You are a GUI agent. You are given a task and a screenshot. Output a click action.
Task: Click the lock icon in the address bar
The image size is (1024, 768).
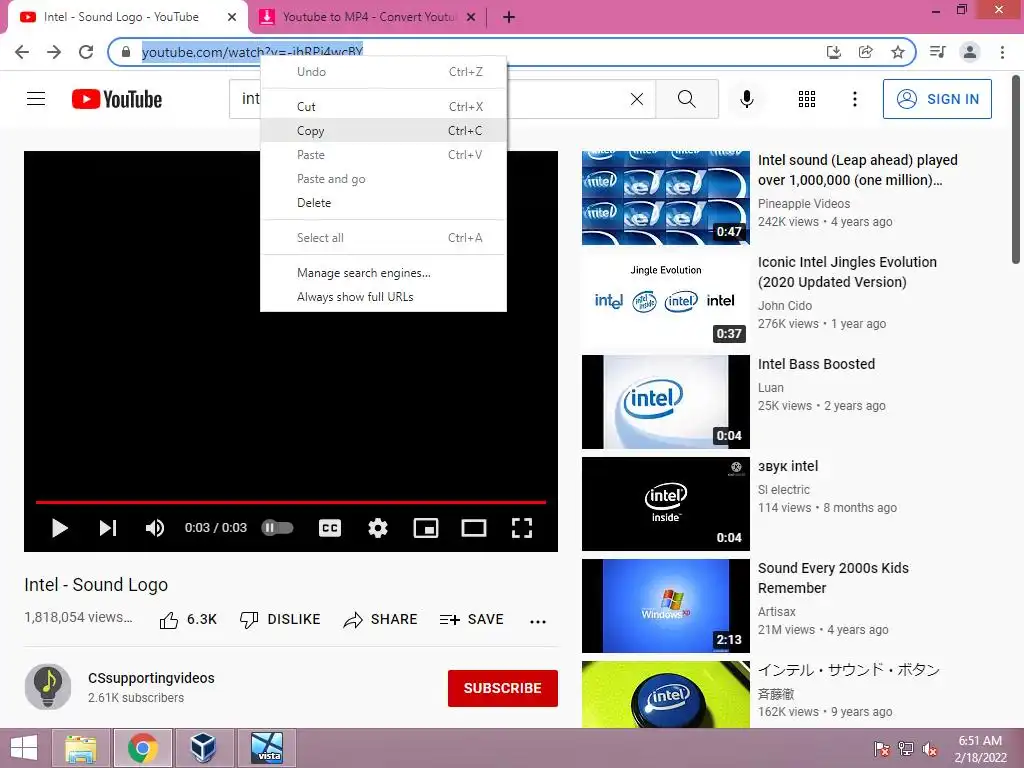point(126,52)
